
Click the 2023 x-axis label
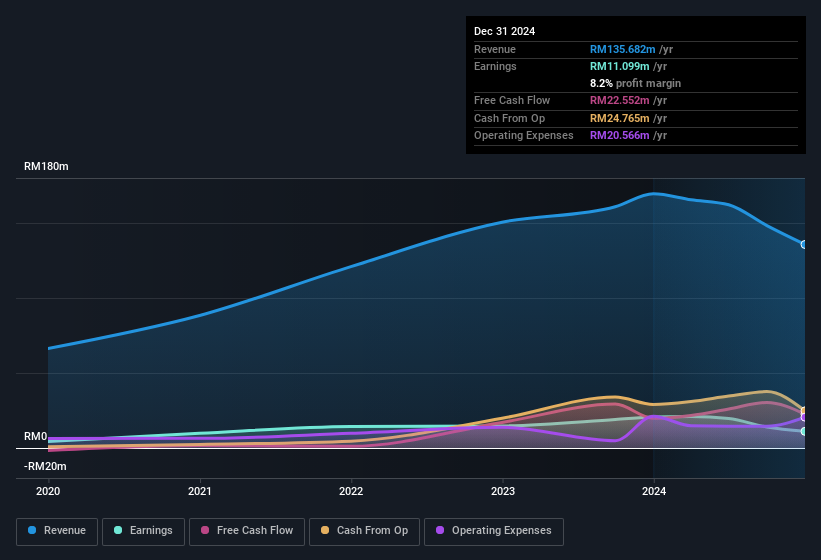(503, 491)
